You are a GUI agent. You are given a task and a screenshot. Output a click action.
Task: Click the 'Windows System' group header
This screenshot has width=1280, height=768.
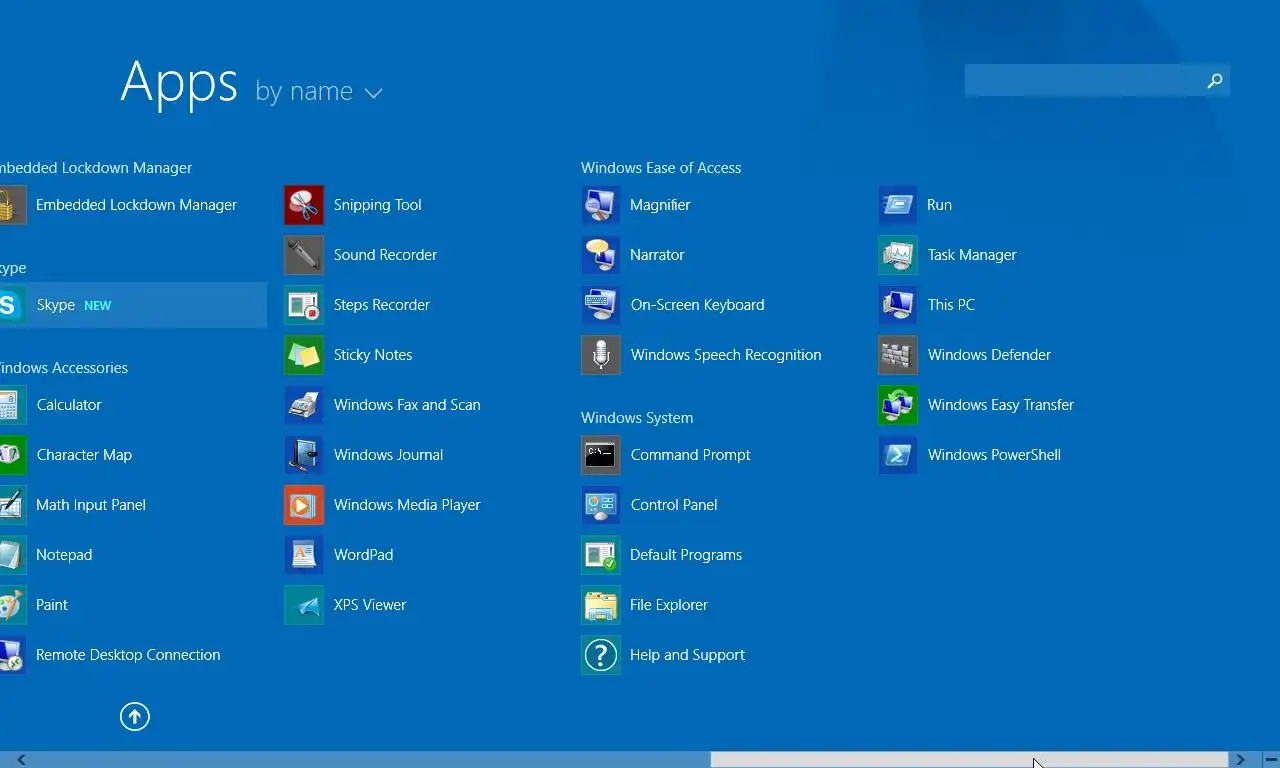click(x=637, y=418)
